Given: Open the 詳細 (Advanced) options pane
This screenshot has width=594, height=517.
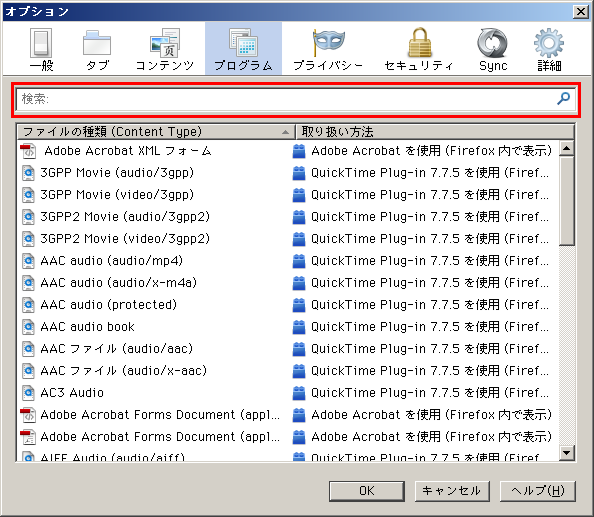Looking at the screenshot, I should (x=549, y=49).
